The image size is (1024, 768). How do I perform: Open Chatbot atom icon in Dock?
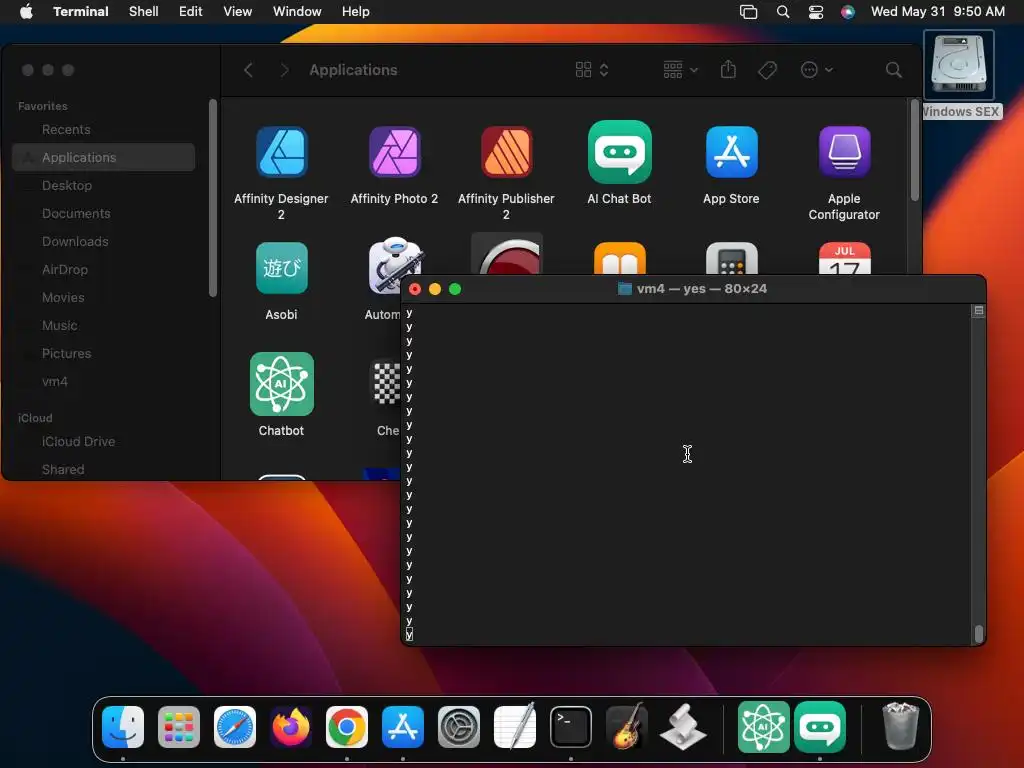click(x=763, y=727)
